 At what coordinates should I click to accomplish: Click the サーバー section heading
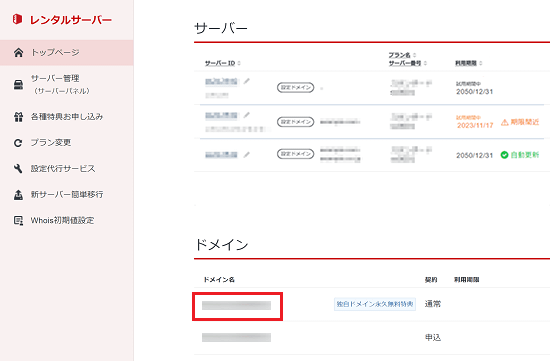221,28
